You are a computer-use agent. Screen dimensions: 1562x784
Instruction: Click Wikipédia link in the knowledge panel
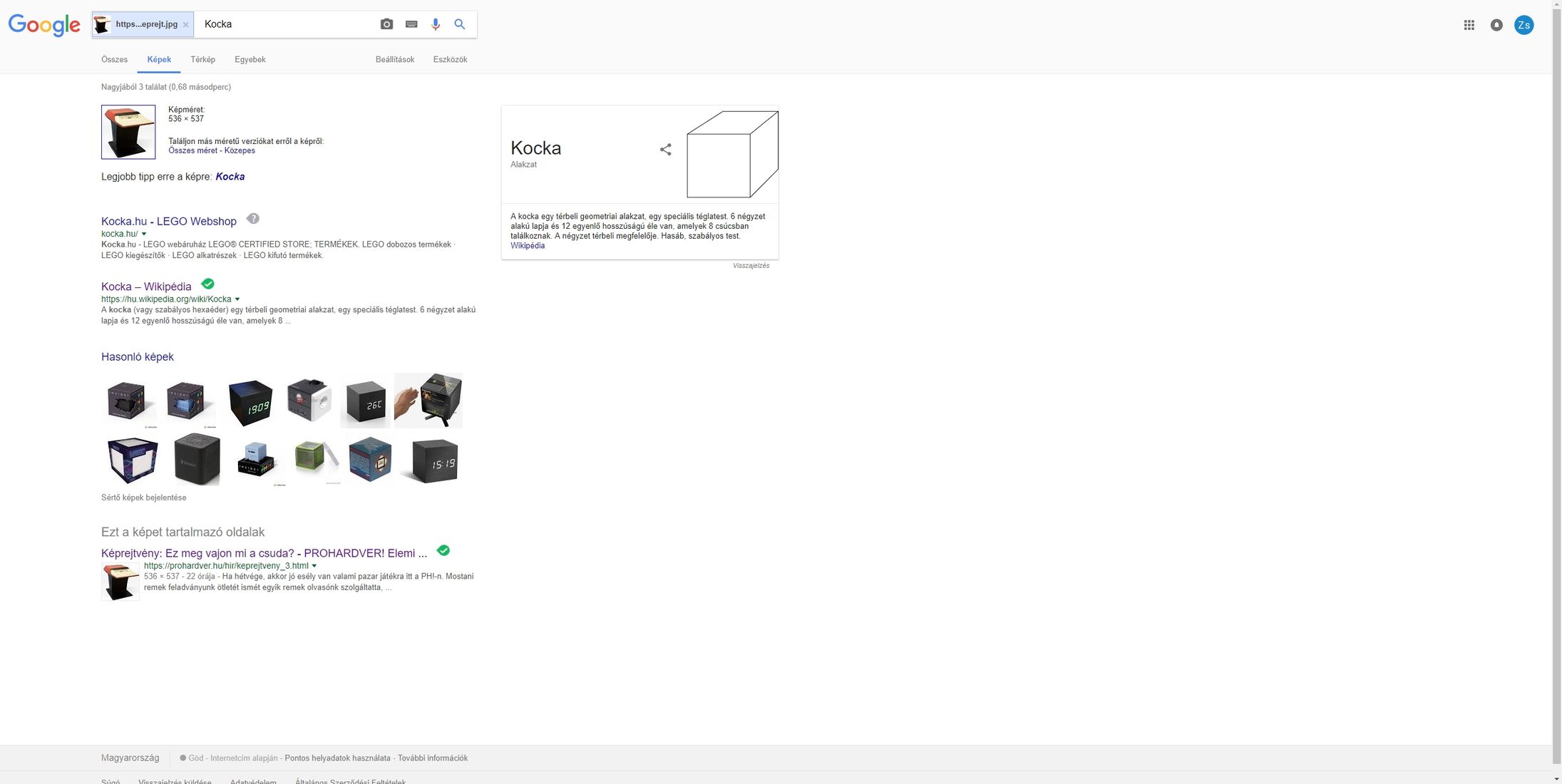[528, 246]
